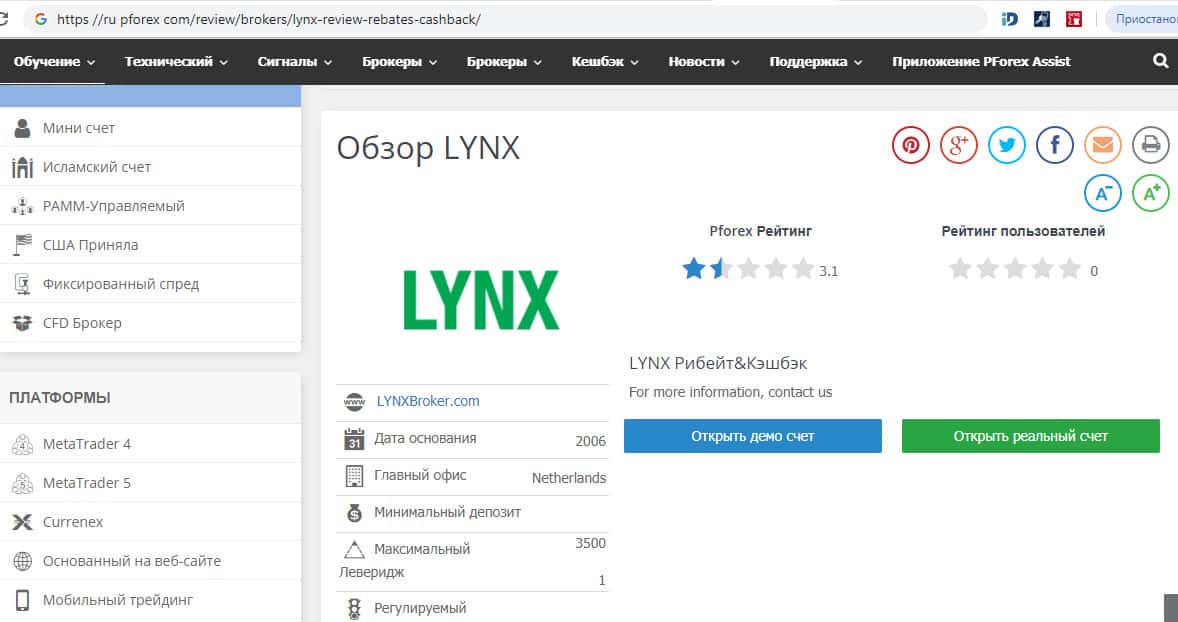
Task: Click the Pforex rating stars
Action: (x=748, y=268)
